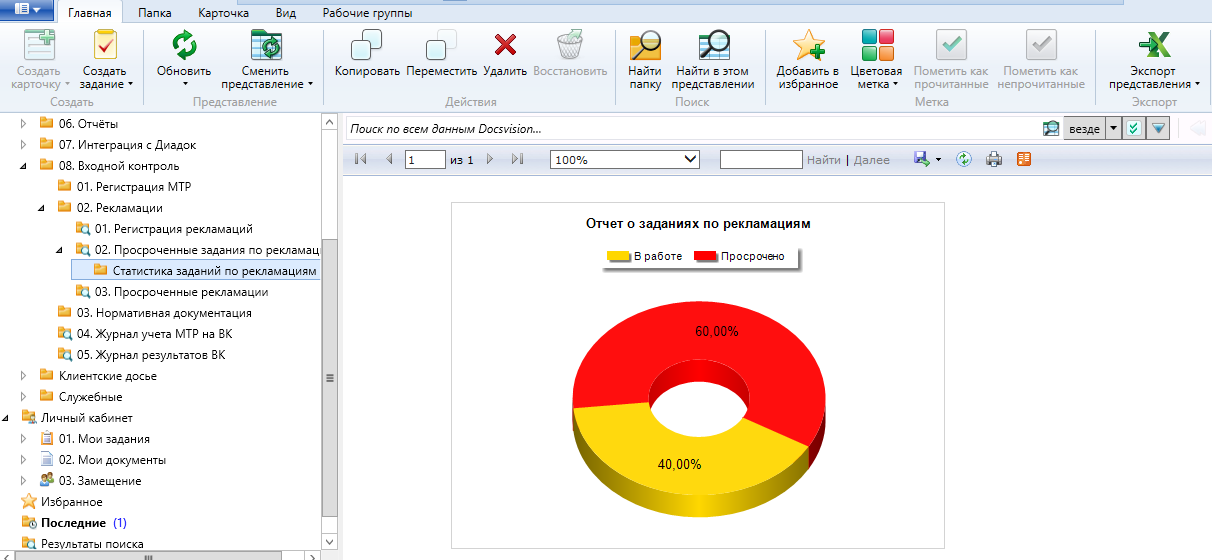Click the Обновить refresh icon

click(184, 45)
